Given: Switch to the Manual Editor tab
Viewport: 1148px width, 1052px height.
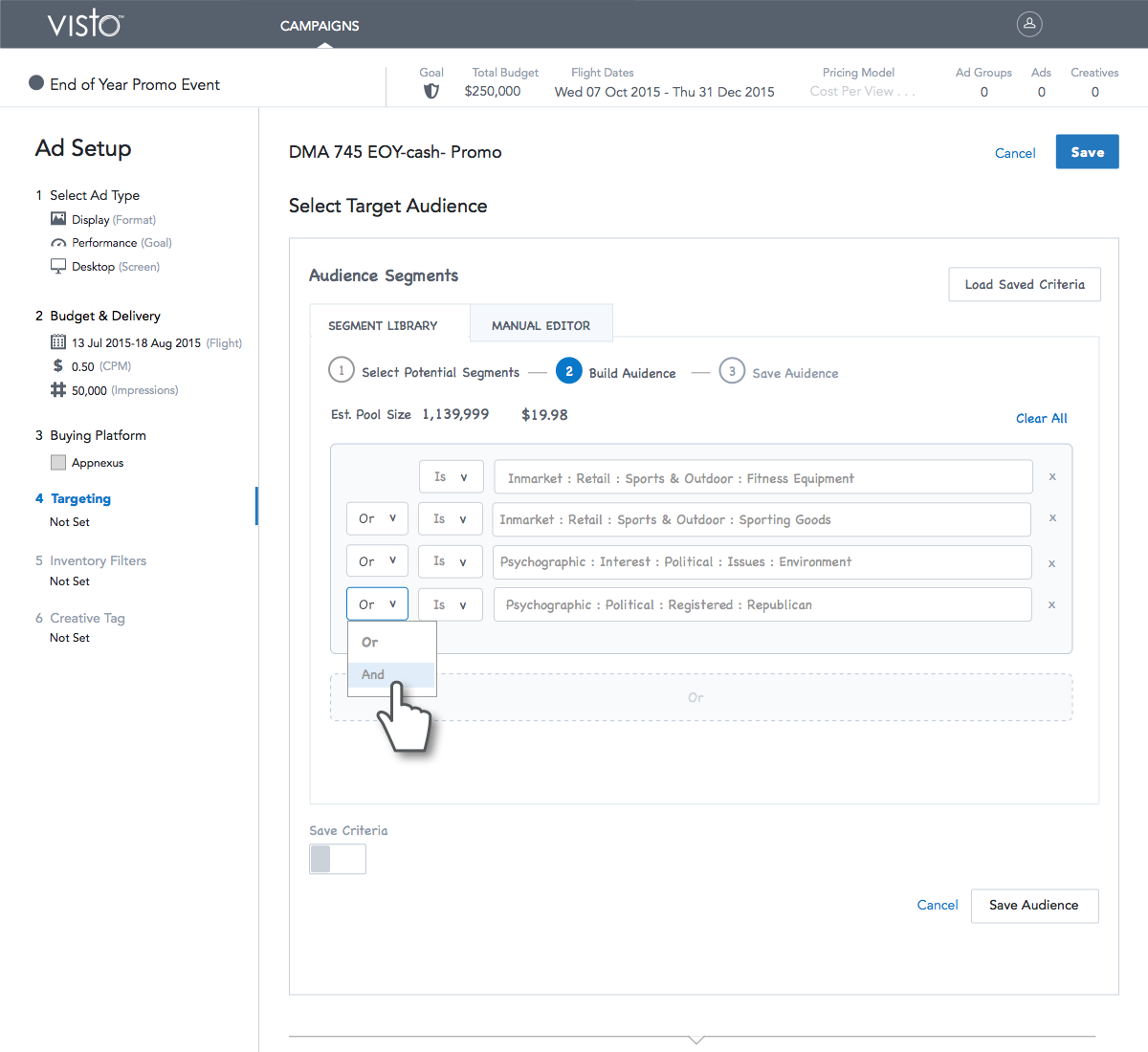Looking at the screenshot, I should (541, 325).
